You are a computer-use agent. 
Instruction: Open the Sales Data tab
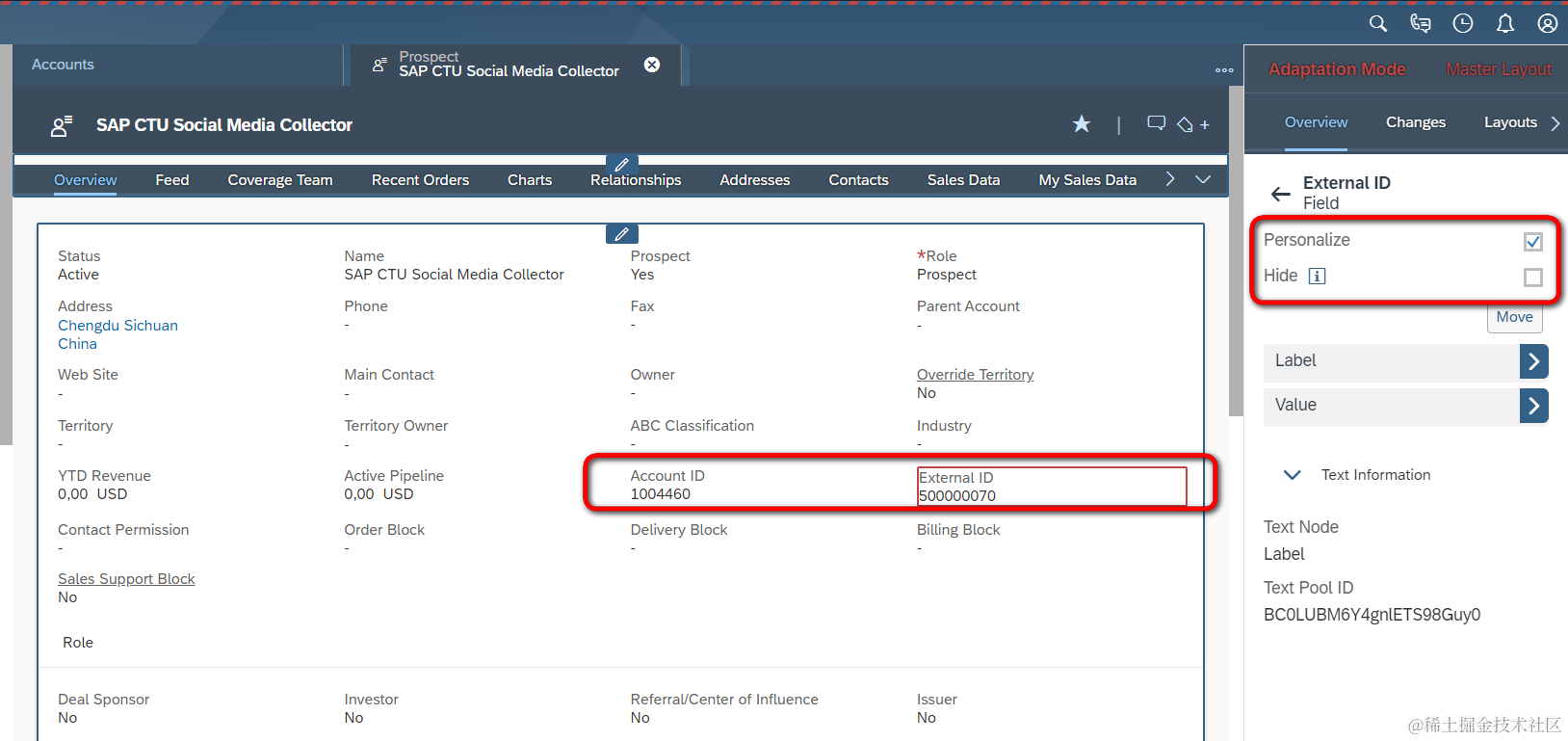963,180
